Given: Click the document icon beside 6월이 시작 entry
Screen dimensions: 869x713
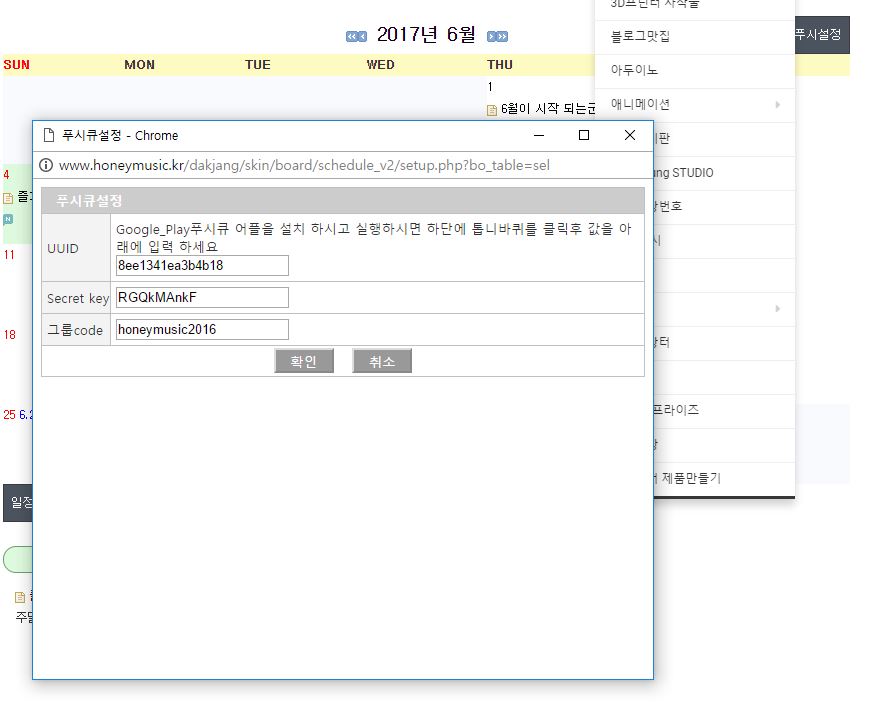Looking at the screenshot, I should pyautogui.click(x=494, y=110).
